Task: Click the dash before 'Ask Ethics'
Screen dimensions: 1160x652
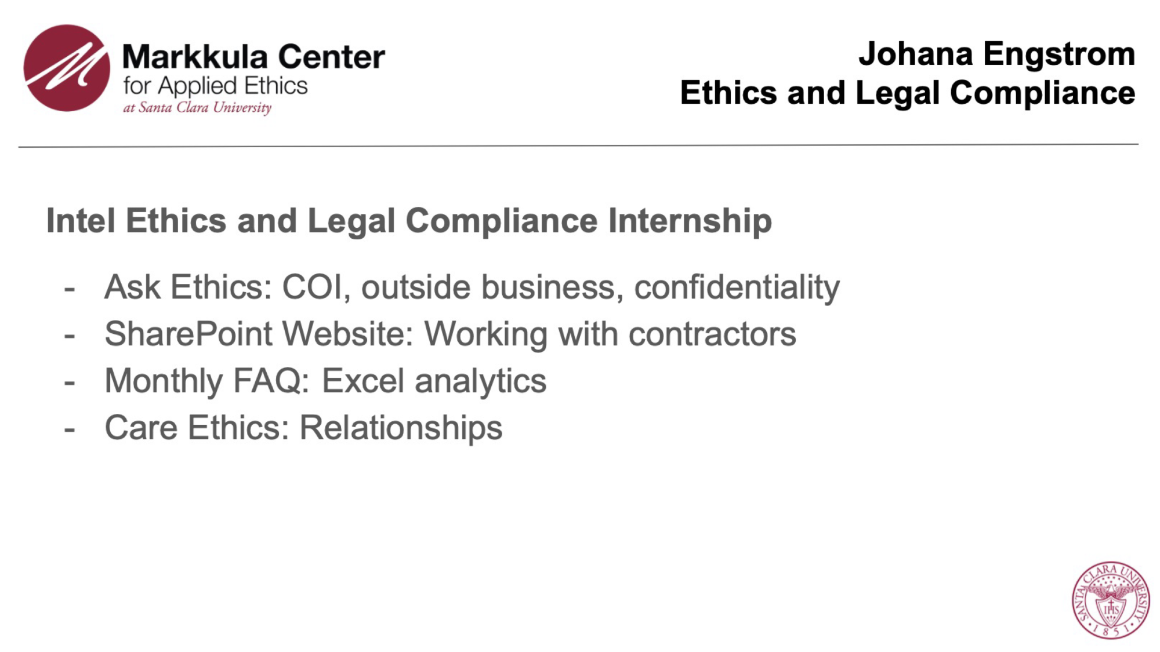Action: coord(69,289)
